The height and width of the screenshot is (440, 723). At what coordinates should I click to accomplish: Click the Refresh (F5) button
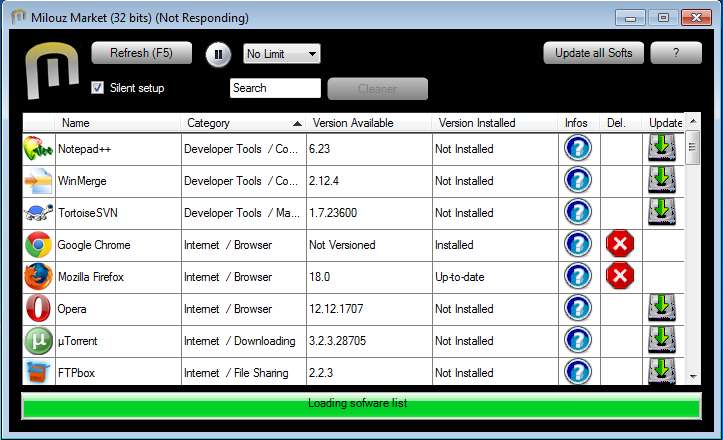coord(141,53)
